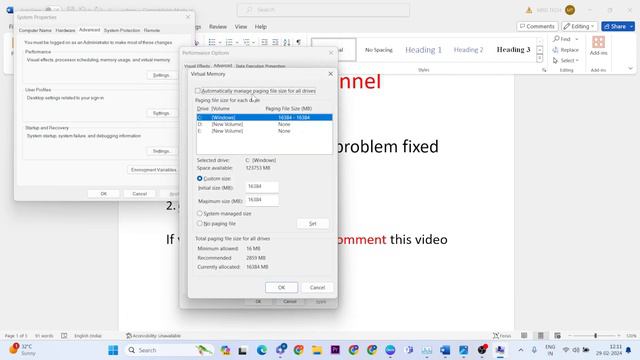The width and height of the screenshot is (640, 360).
Task: Click Accessibility Unavailable in status bar
Action: pyautogui.click(x=153, y=336)
